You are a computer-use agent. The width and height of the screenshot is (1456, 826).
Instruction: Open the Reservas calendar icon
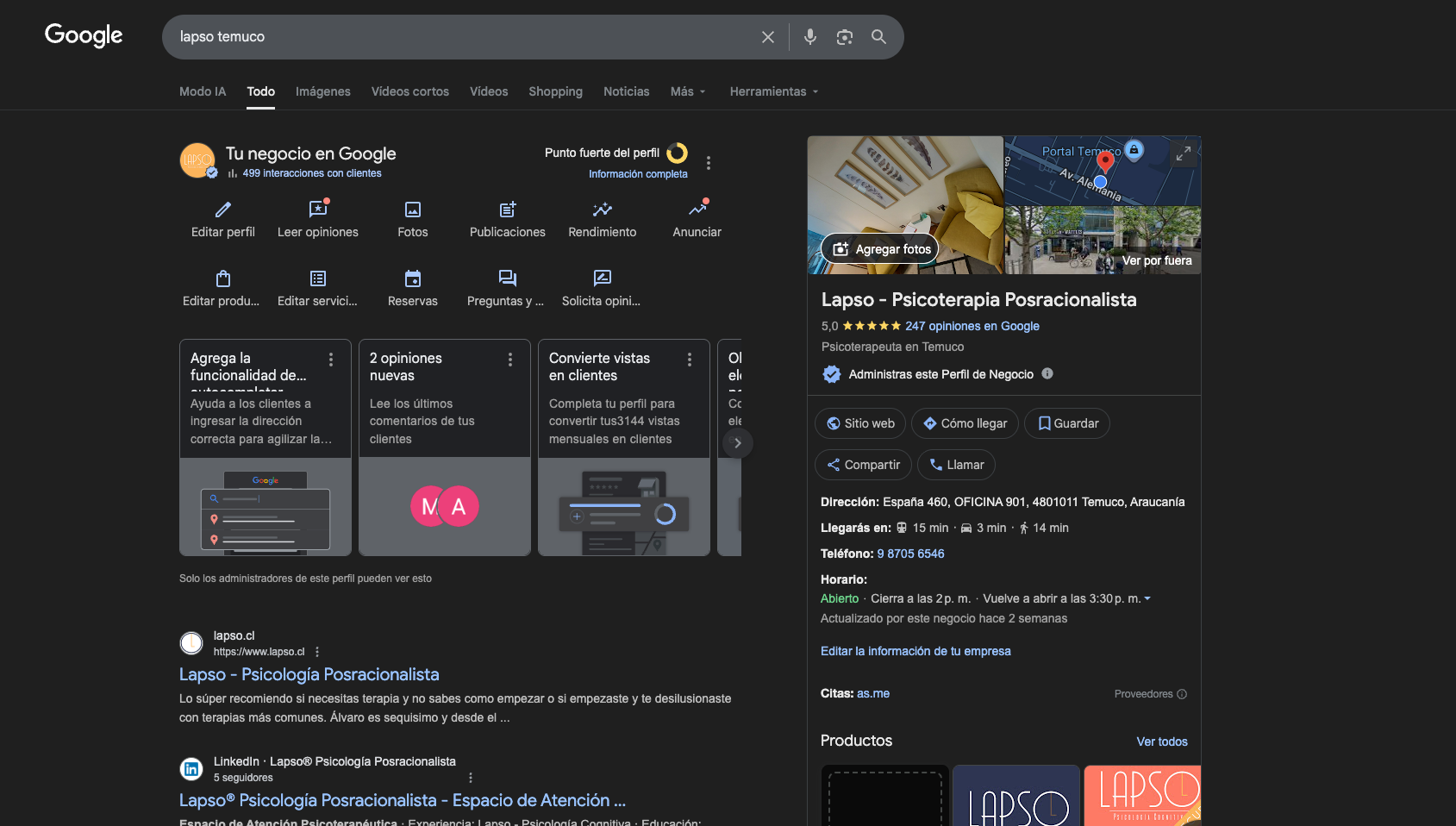pyautogui.click(x=412, y=278)
